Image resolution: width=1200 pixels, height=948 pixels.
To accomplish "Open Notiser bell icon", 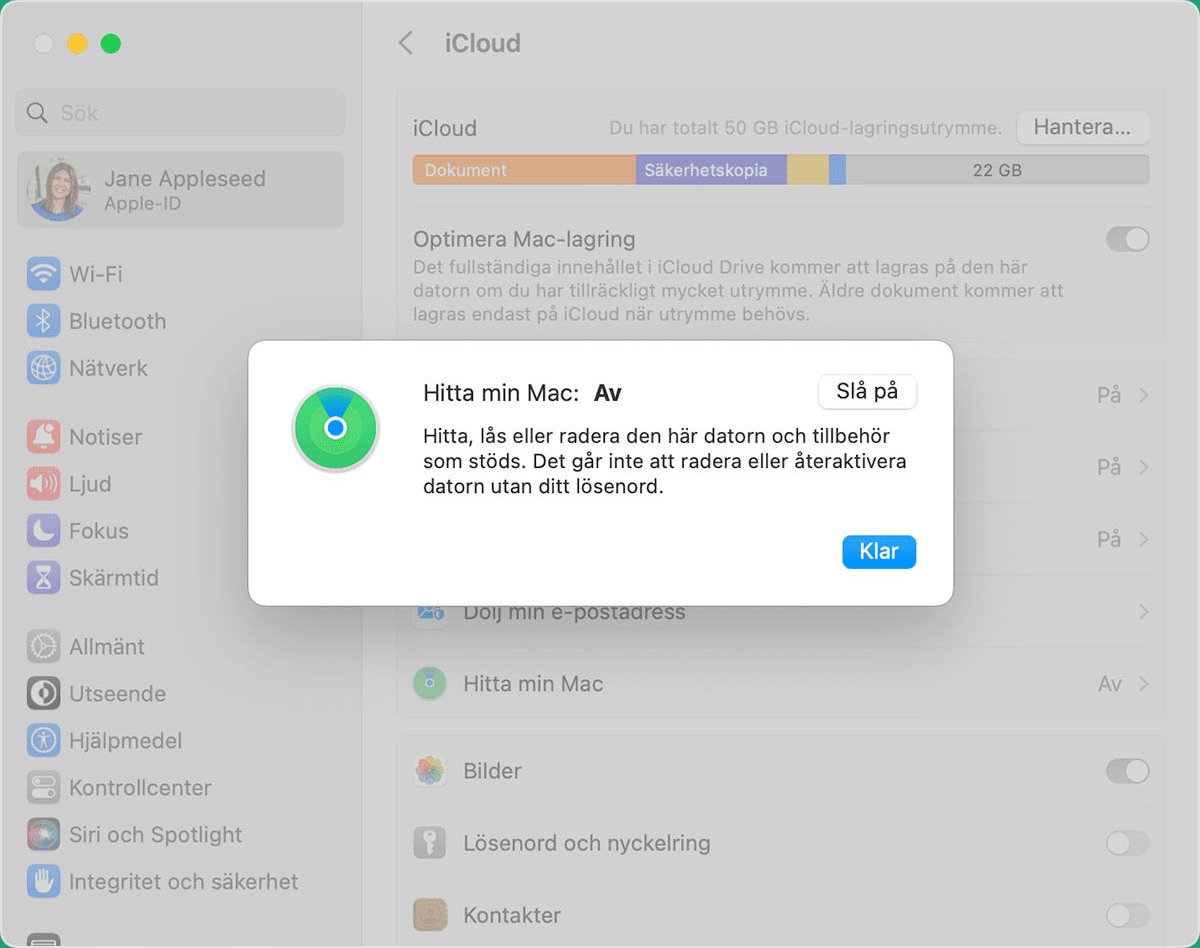I will [43, 437].
